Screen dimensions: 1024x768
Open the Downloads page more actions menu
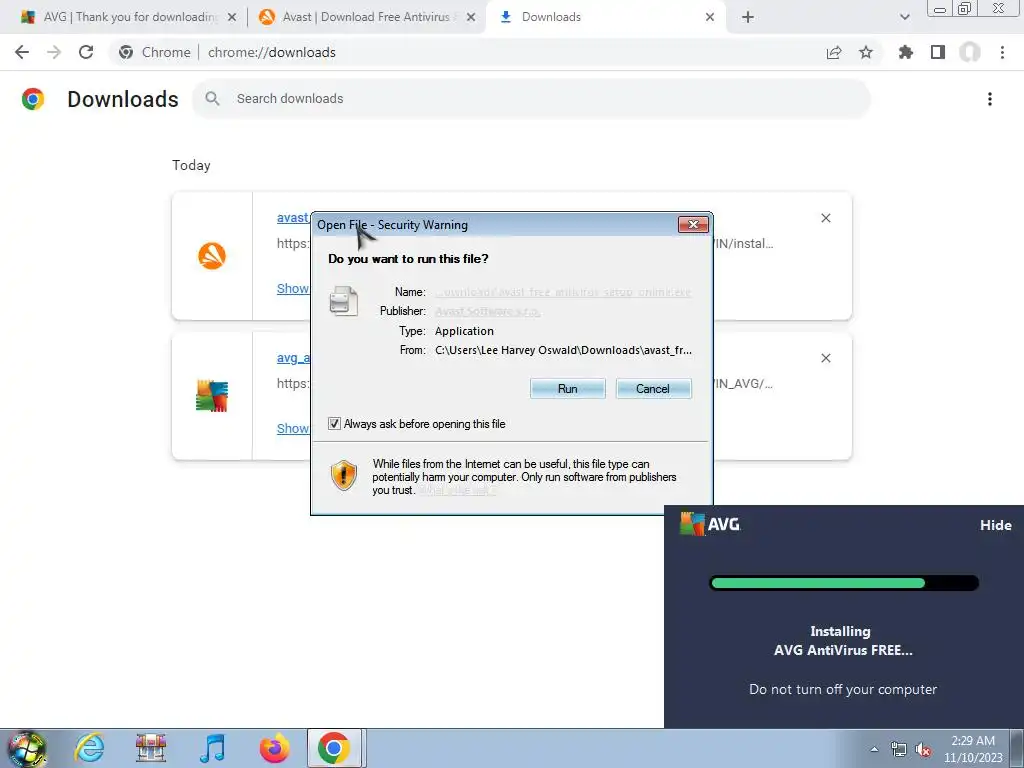[990, 99]
